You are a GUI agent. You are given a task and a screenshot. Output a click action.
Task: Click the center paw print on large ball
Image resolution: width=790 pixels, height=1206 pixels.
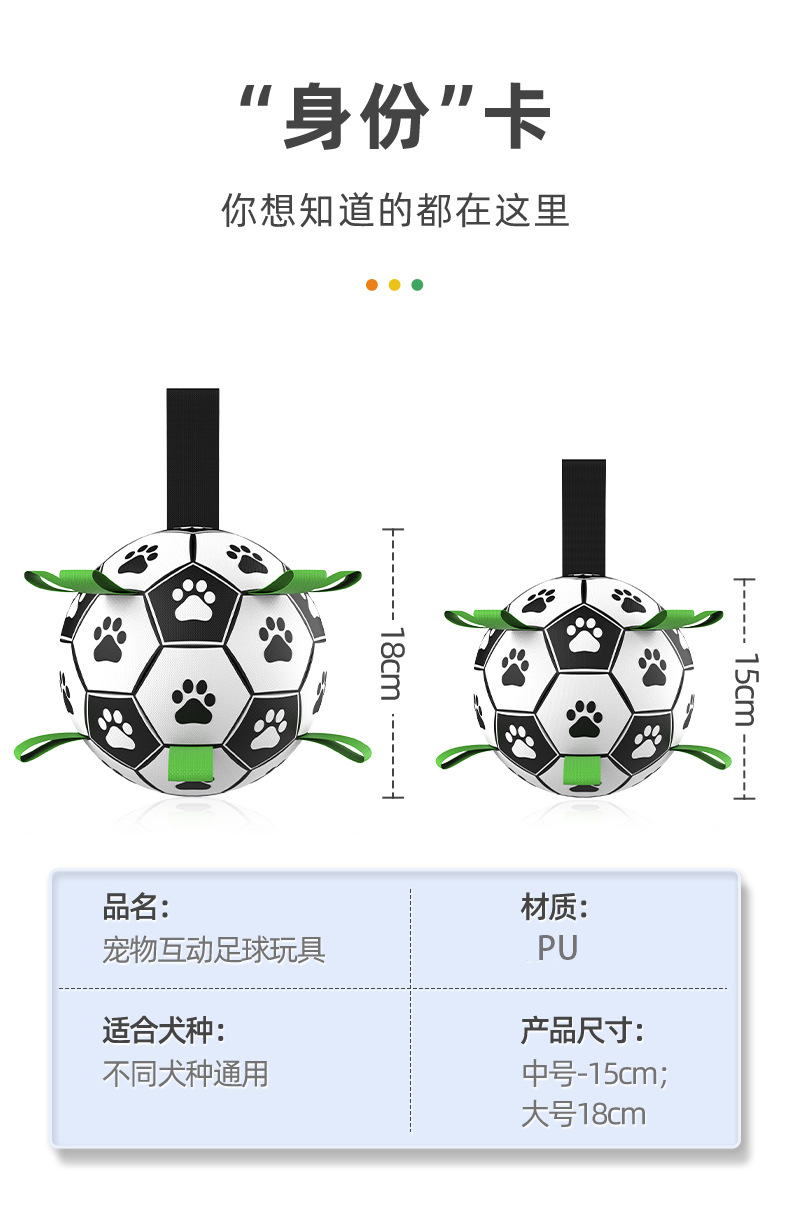(193, 701)
